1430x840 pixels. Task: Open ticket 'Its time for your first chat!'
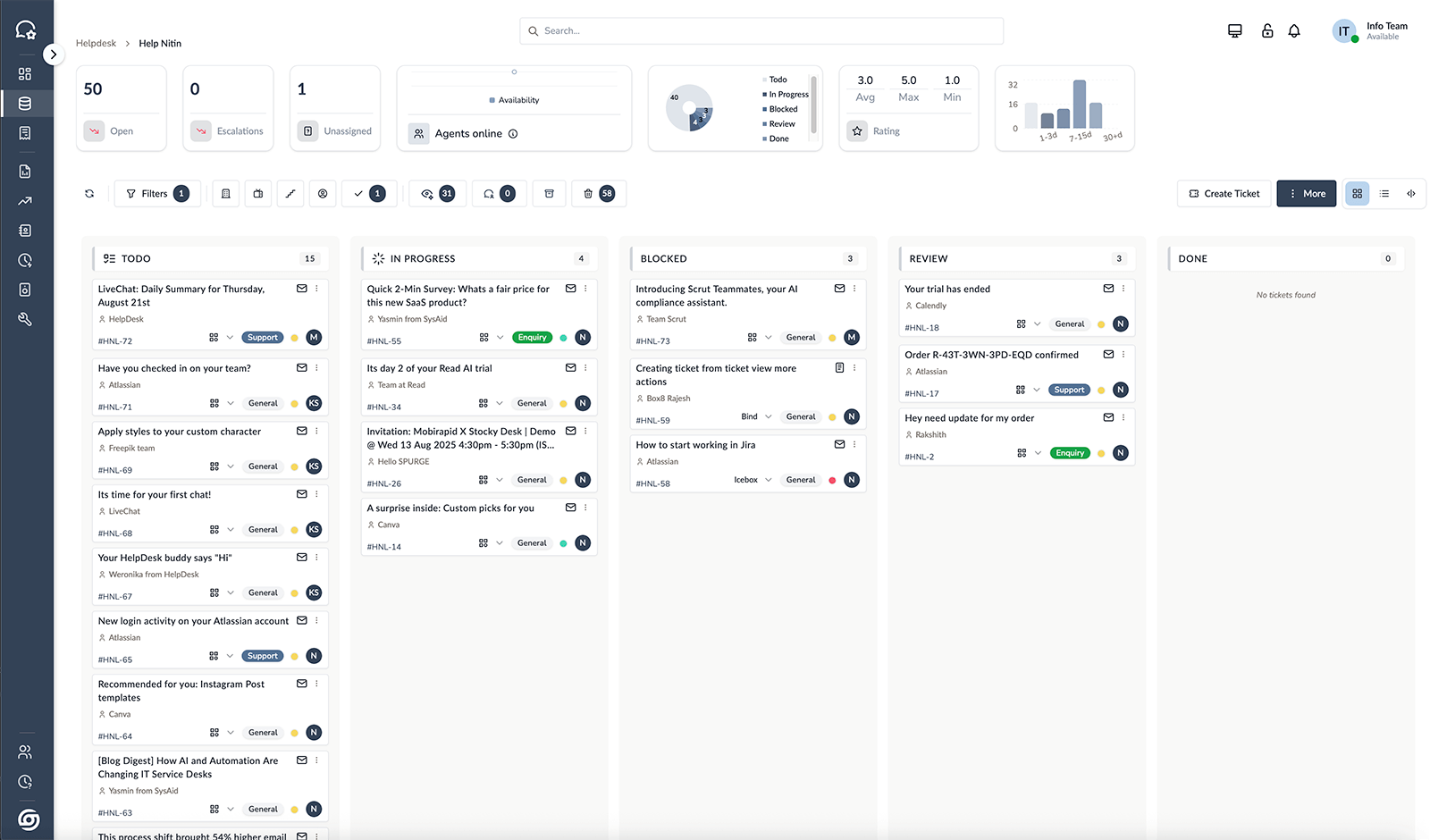[x=155, y=494]
